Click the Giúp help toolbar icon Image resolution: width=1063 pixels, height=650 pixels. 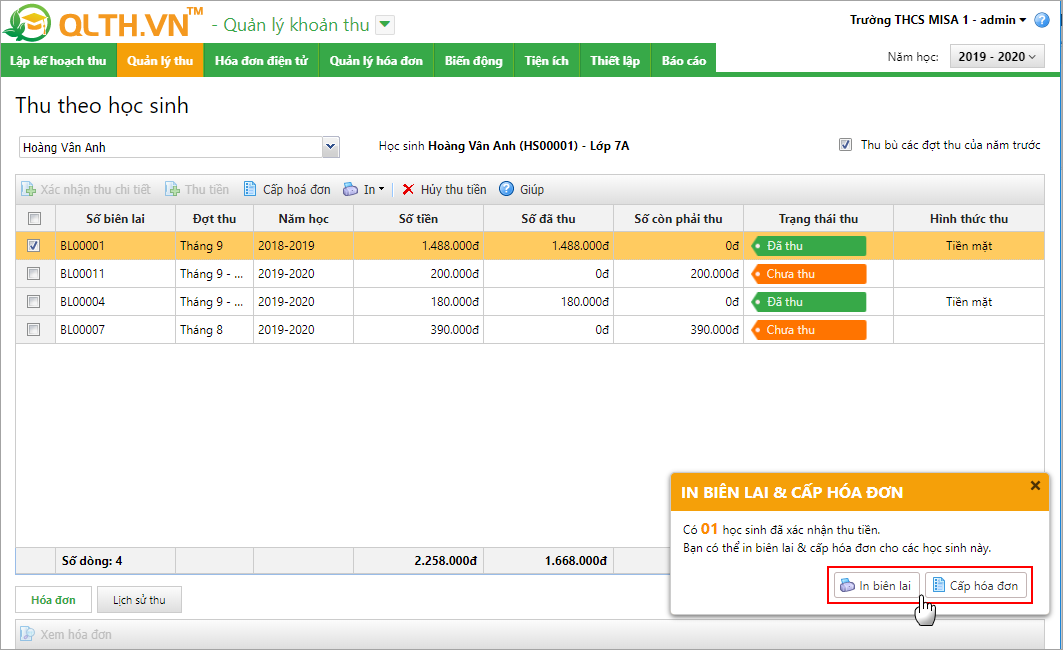(507, 189)
